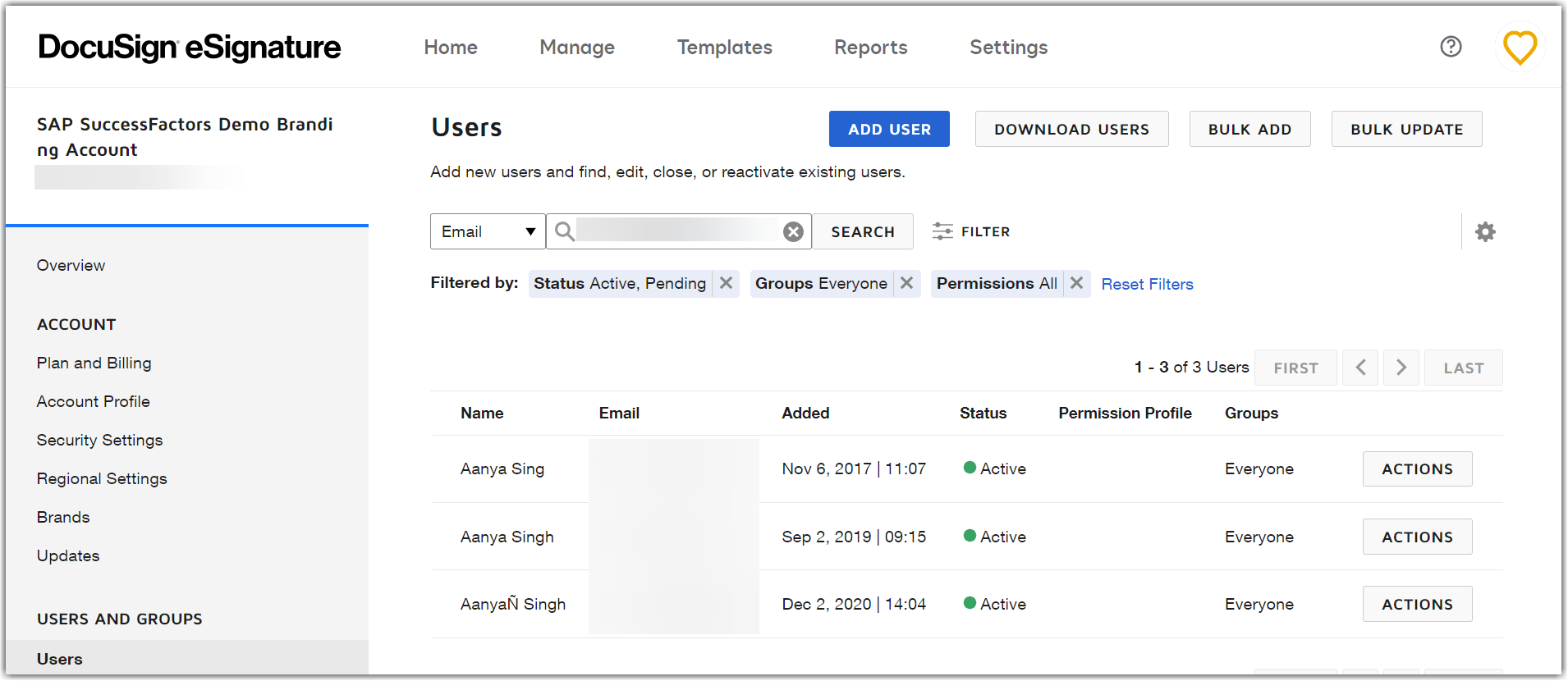Viewport: 1568px width, 681px height.
Task: Open Plan and Billing settings
Action: 94,363
